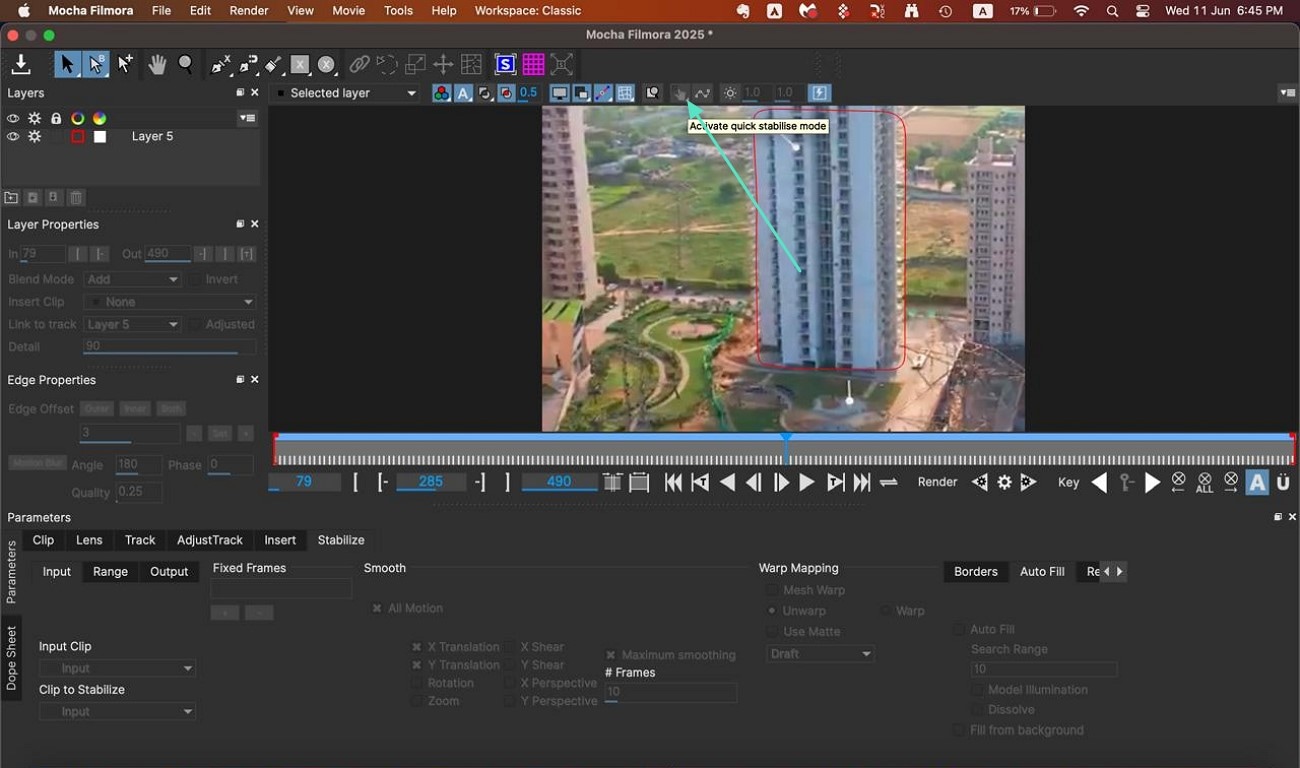Click the Show Alpha Channel 'A' icon

[x=463, y=93]
